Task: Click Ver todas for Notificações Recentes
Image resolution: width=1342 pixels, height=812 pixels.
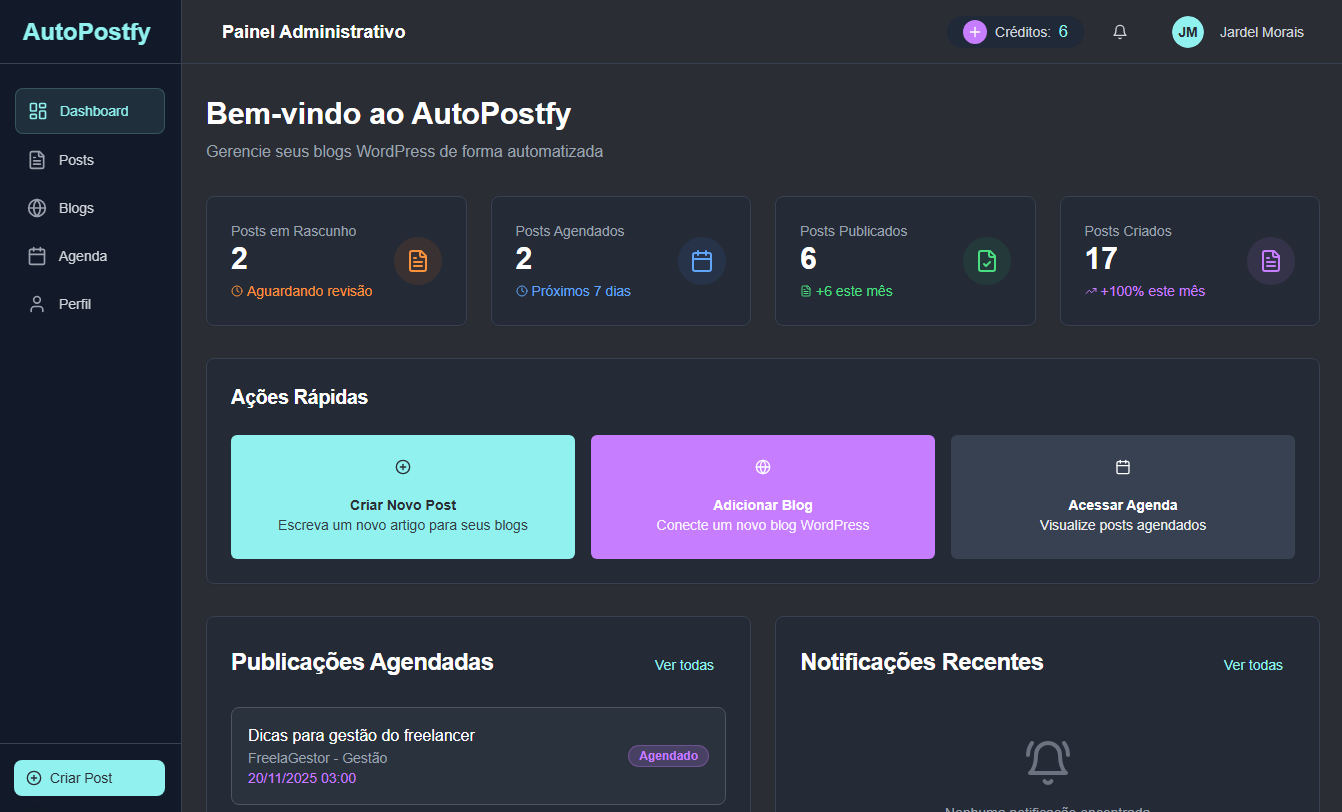Action: (x=1253, y=664)
